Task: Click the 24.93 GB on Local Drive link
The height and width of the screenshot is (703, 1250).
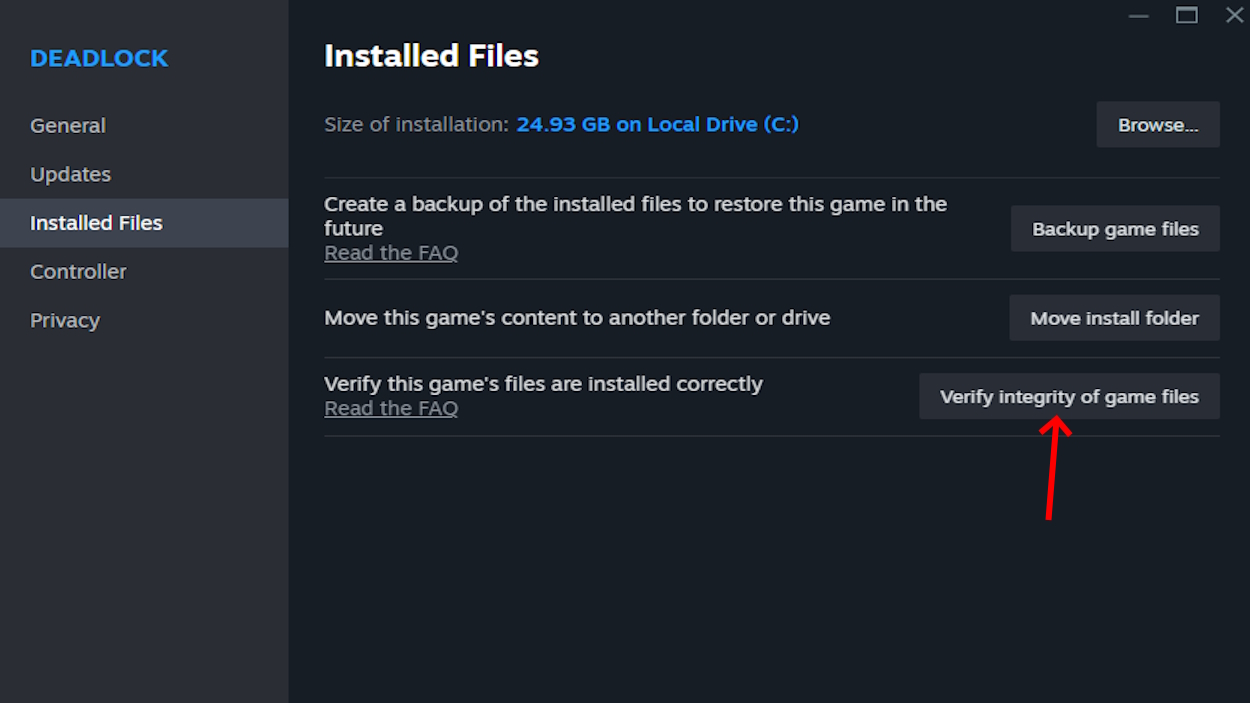Action: (x=657, y=125)
